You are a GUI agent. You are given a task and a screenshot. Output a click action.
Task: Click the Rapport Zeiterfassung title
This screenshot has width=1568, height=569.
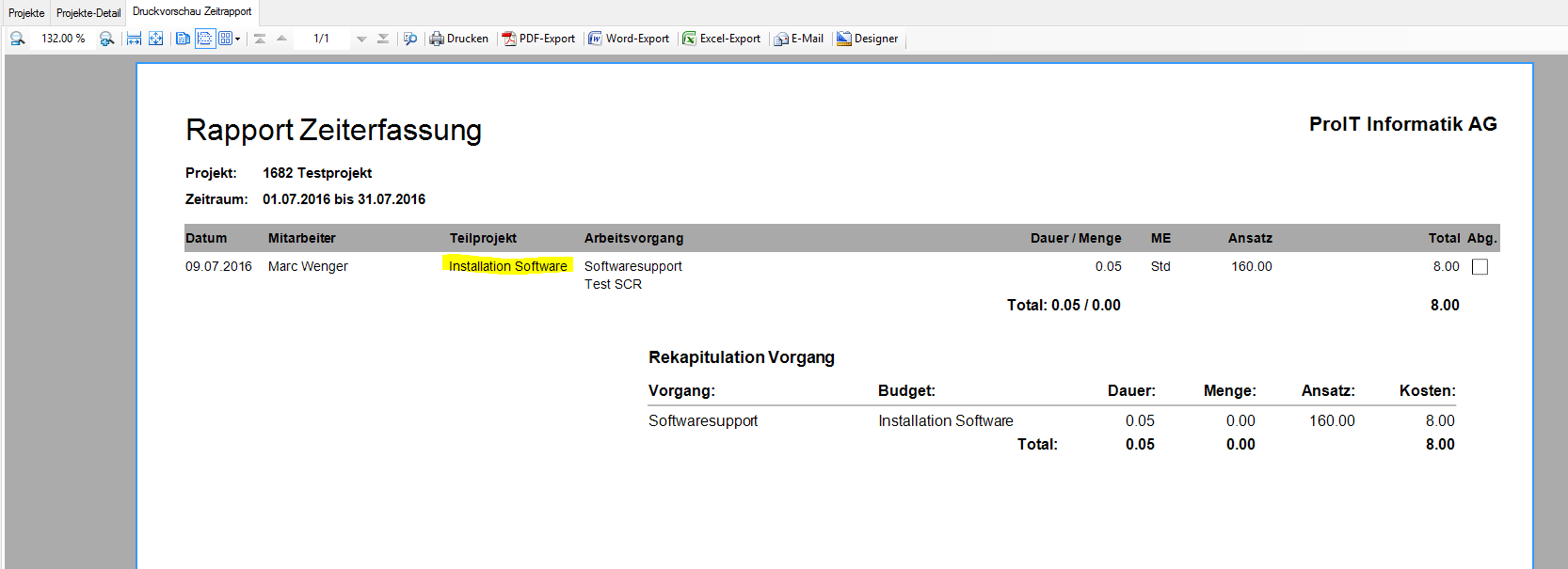click(x=334, y=130)
